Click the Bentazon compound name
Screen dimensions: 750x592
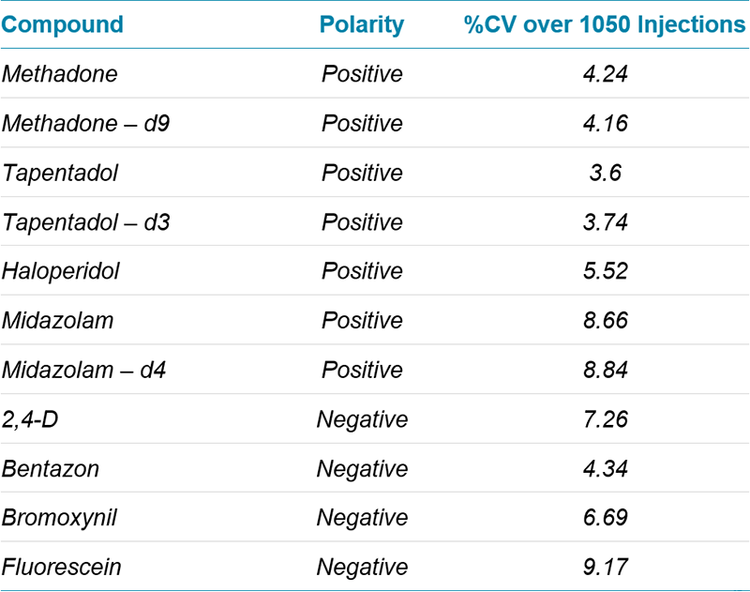pyautogui.click(x=50, y=469)
